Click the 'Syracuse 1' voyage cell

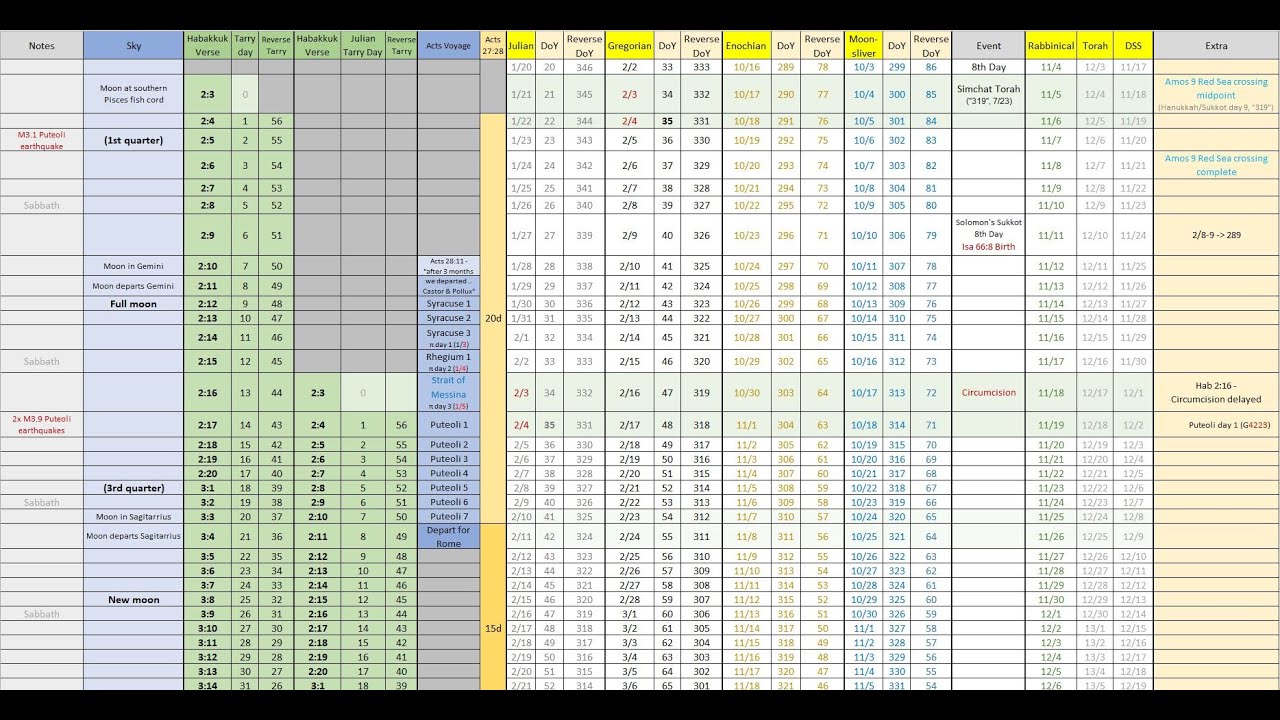[x=448, y=304]
